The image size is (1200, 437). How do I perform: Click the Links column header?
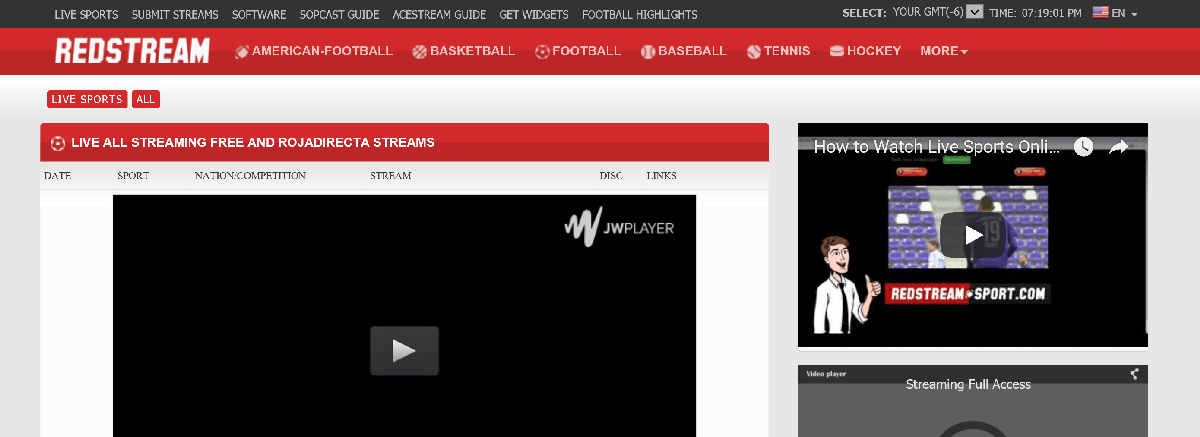661,176
